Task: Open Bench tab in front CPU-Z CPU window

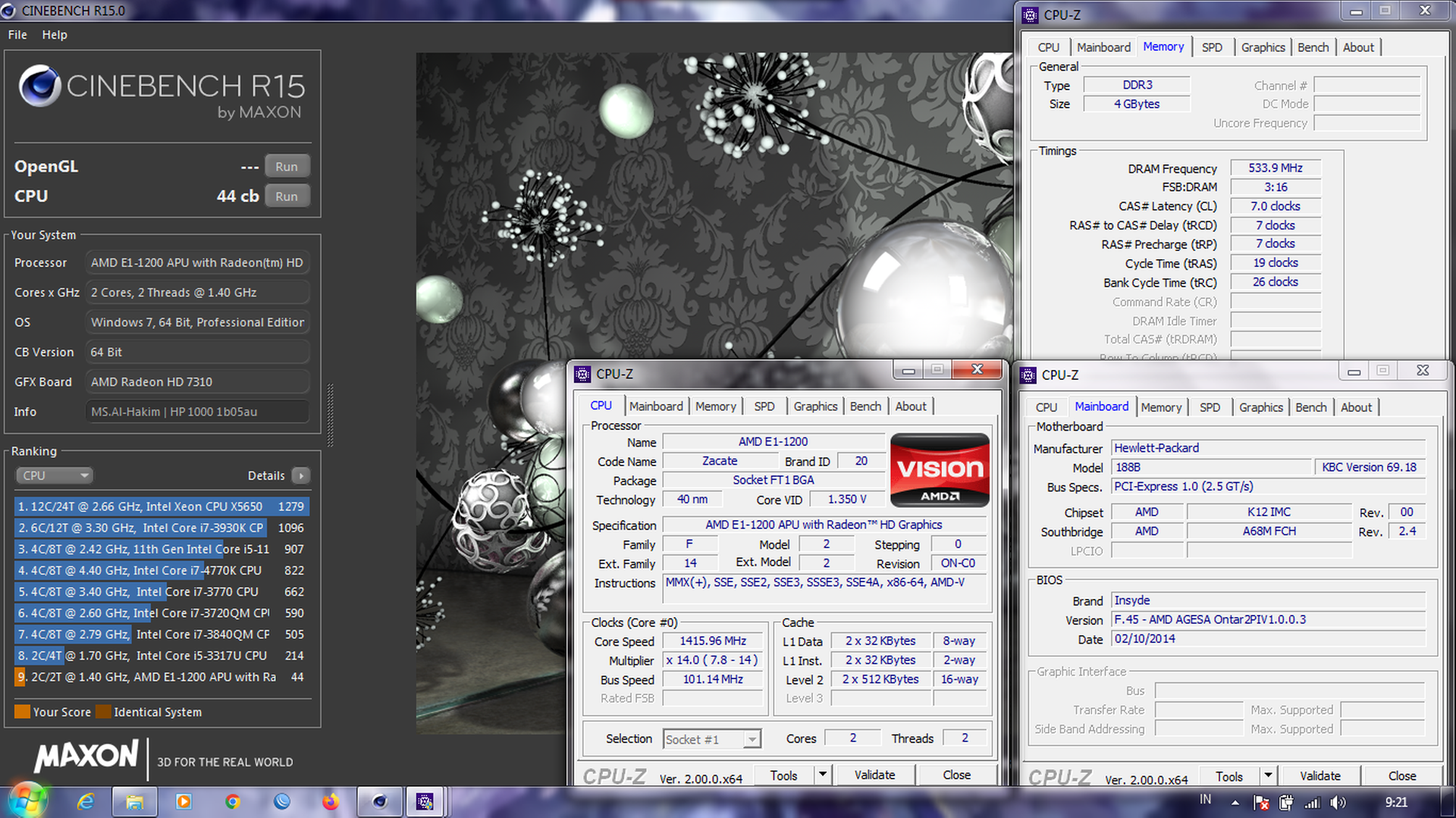Action: click(865, 406)
